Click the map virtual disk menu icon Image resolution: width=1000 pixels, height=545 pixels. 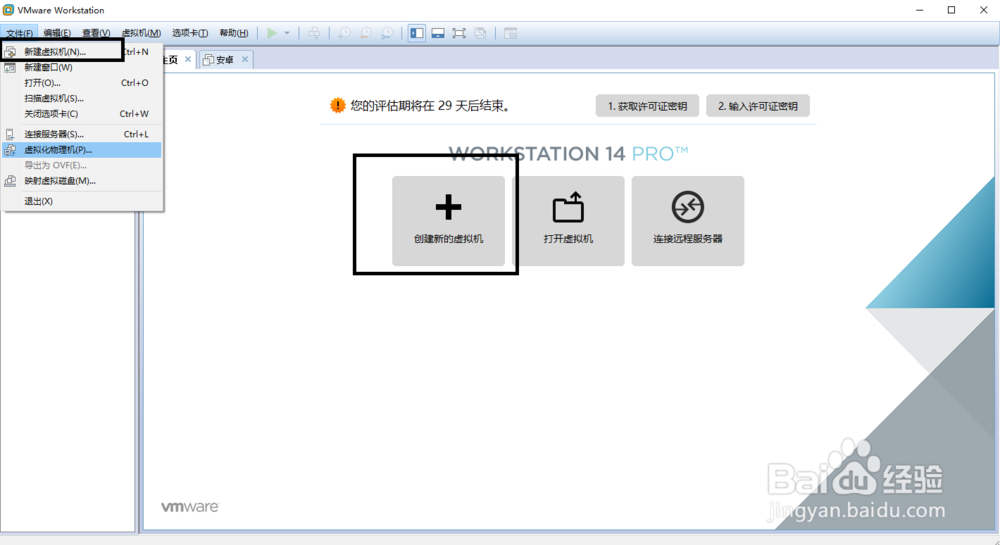click(10, 181)
